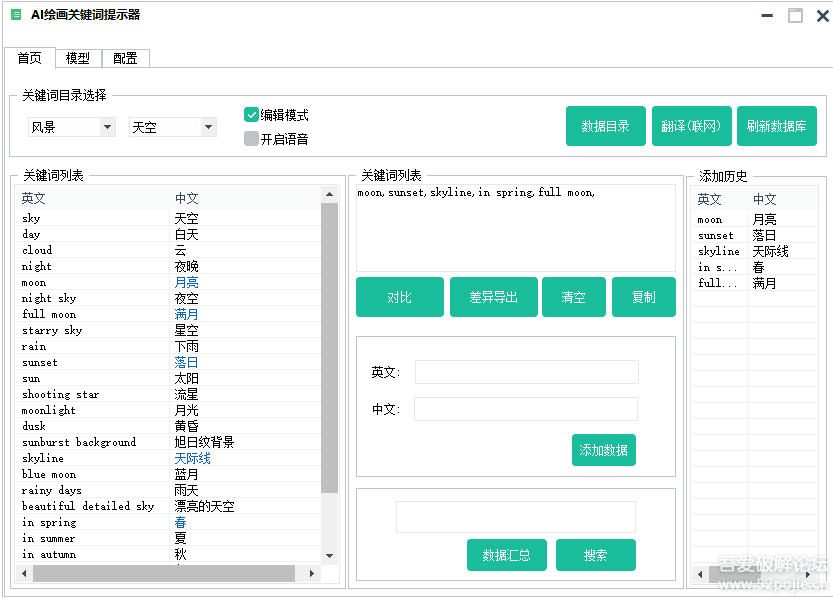
Task: Select the 'moonlight' keyword row
Action: click(169, 410)
